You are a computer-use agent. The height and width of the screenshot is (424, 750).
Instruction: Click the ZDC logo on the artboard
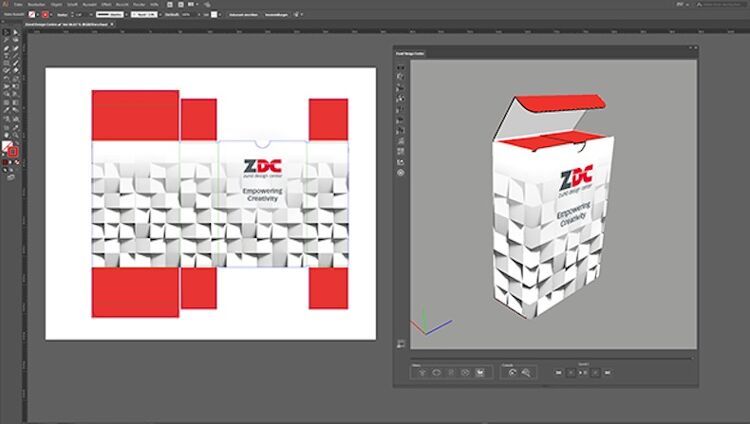point(263,166)
